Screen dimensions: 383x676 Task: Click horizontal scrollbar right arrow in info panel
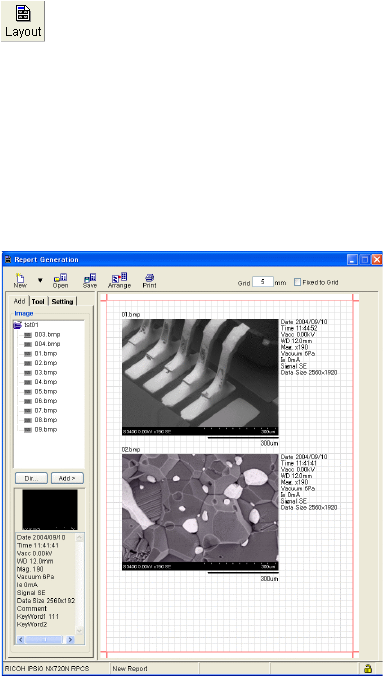[71, 640]
